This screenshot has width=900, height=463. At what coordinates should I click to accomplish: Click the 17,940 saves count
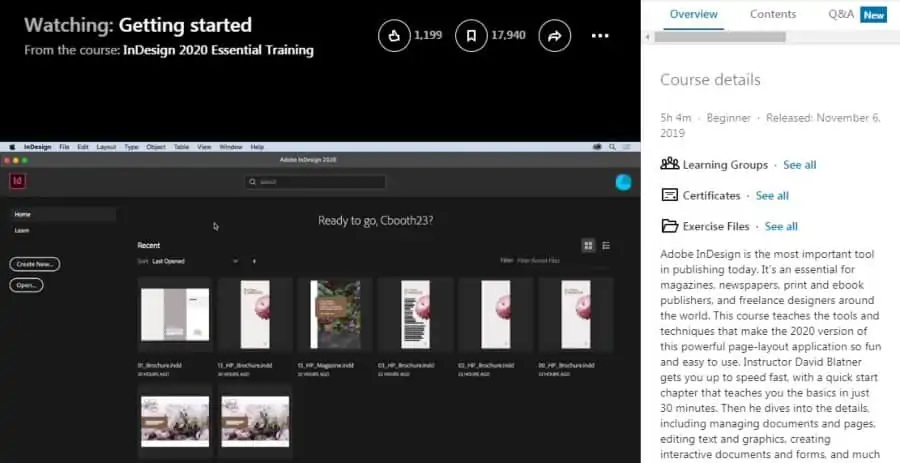(508, 35)
